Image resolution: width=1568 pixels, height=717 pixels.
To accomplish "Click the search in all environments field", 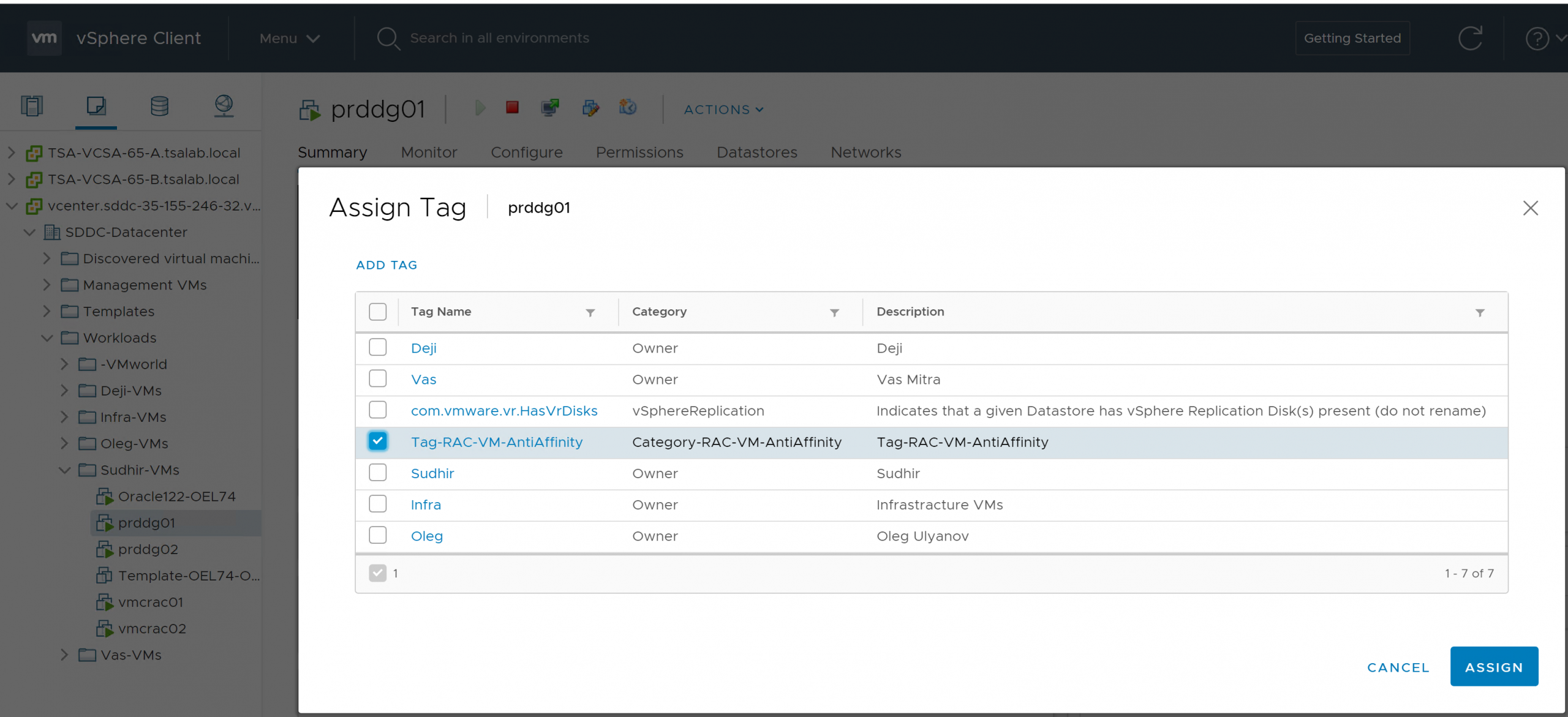I will (499, 38).
